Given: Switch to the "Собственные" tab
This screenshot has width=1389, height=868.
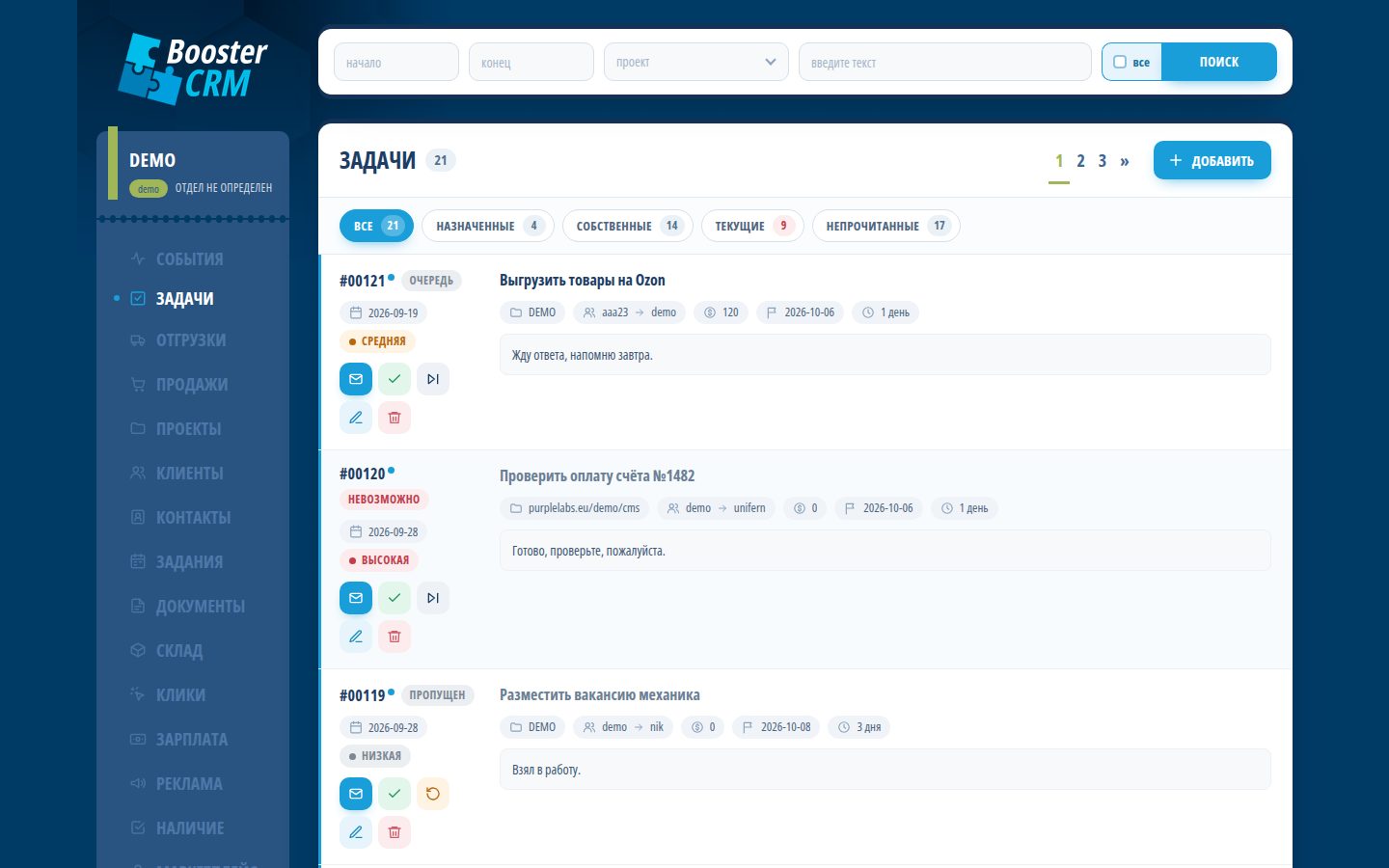Looking at the screenshot, I should click(x=628, y=226).
